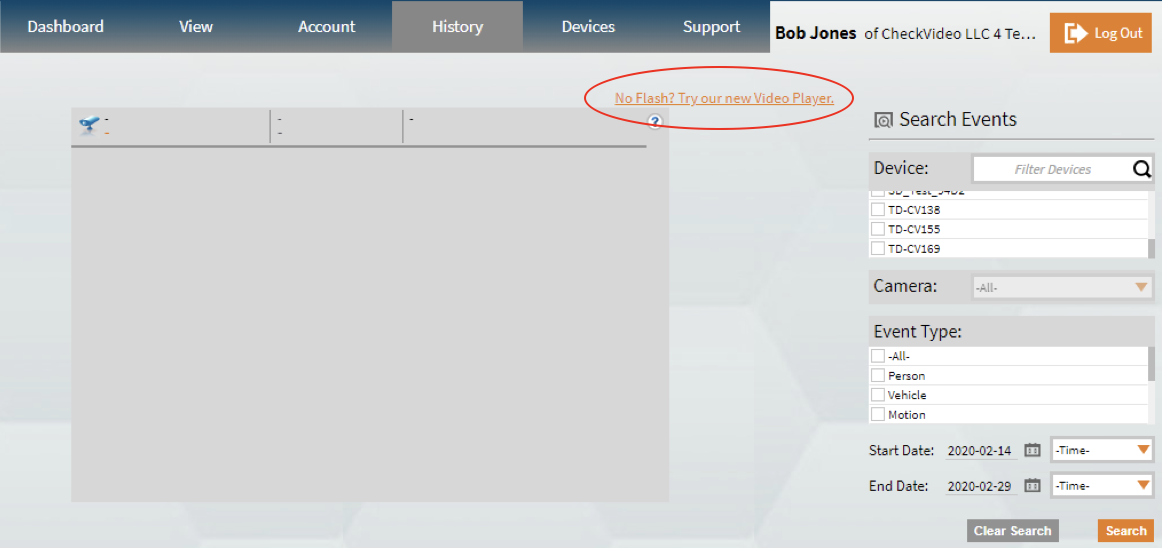Click the help question mark icon
This screenshot has width=1164, height=550.
[x=654, y=121]
